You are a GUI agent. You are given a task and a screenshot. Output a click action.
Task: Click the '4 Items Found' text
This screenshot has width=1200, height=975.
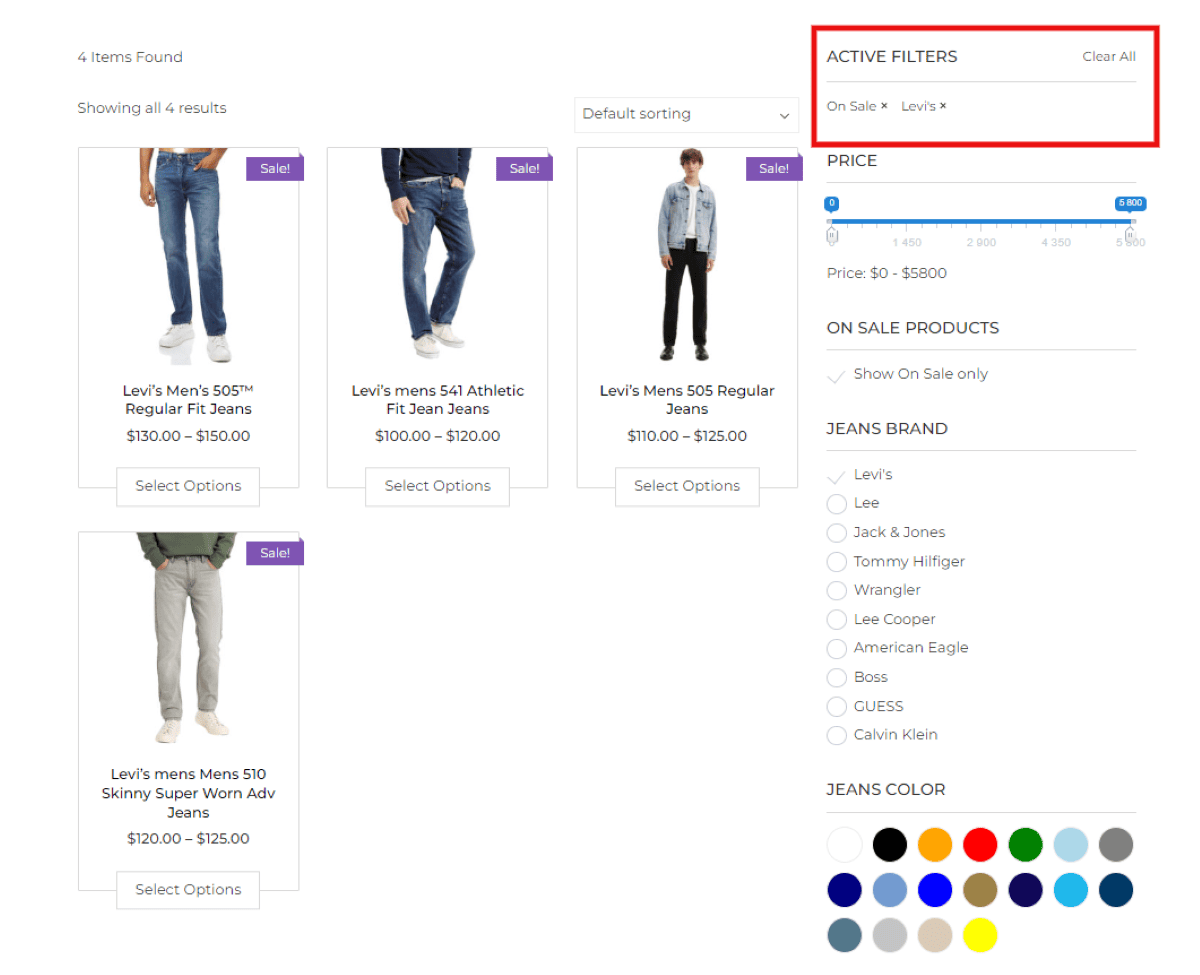130,57
